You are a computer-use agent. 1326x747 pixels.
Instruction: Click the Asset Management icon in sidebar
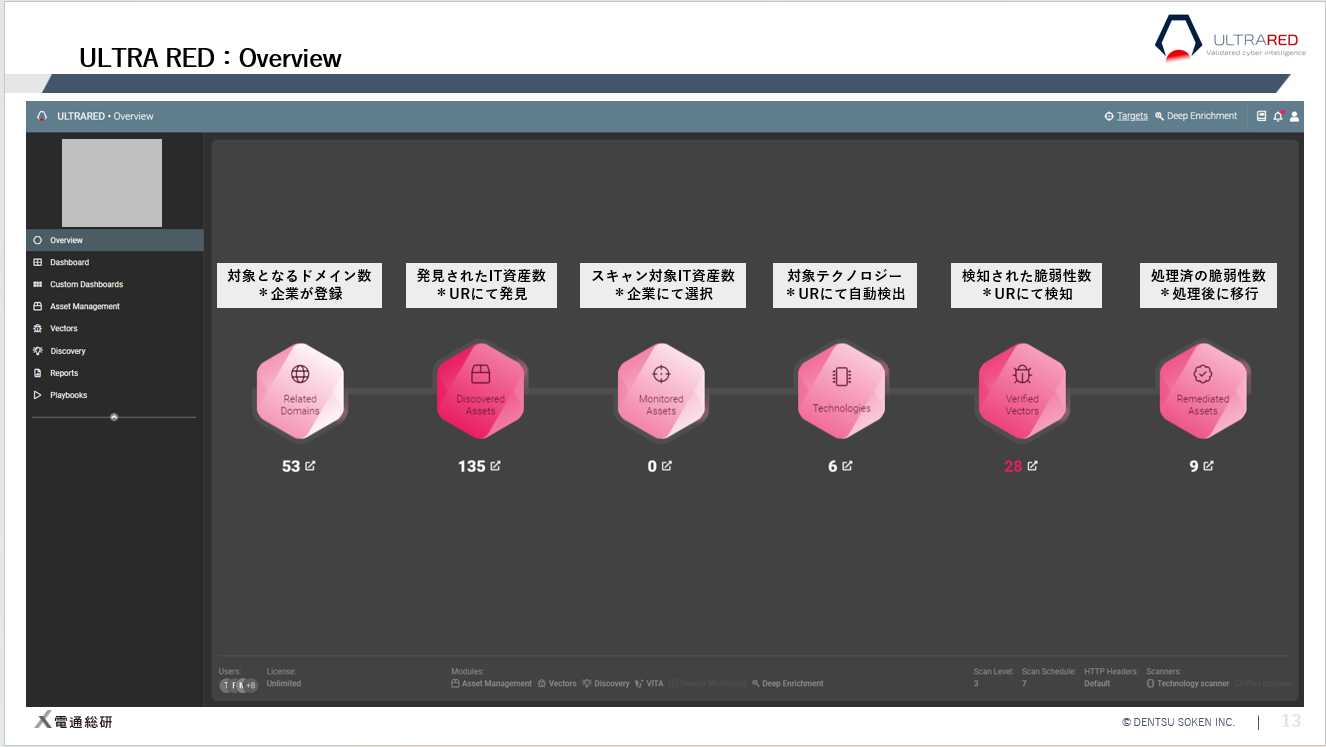[x=38, y=306]
